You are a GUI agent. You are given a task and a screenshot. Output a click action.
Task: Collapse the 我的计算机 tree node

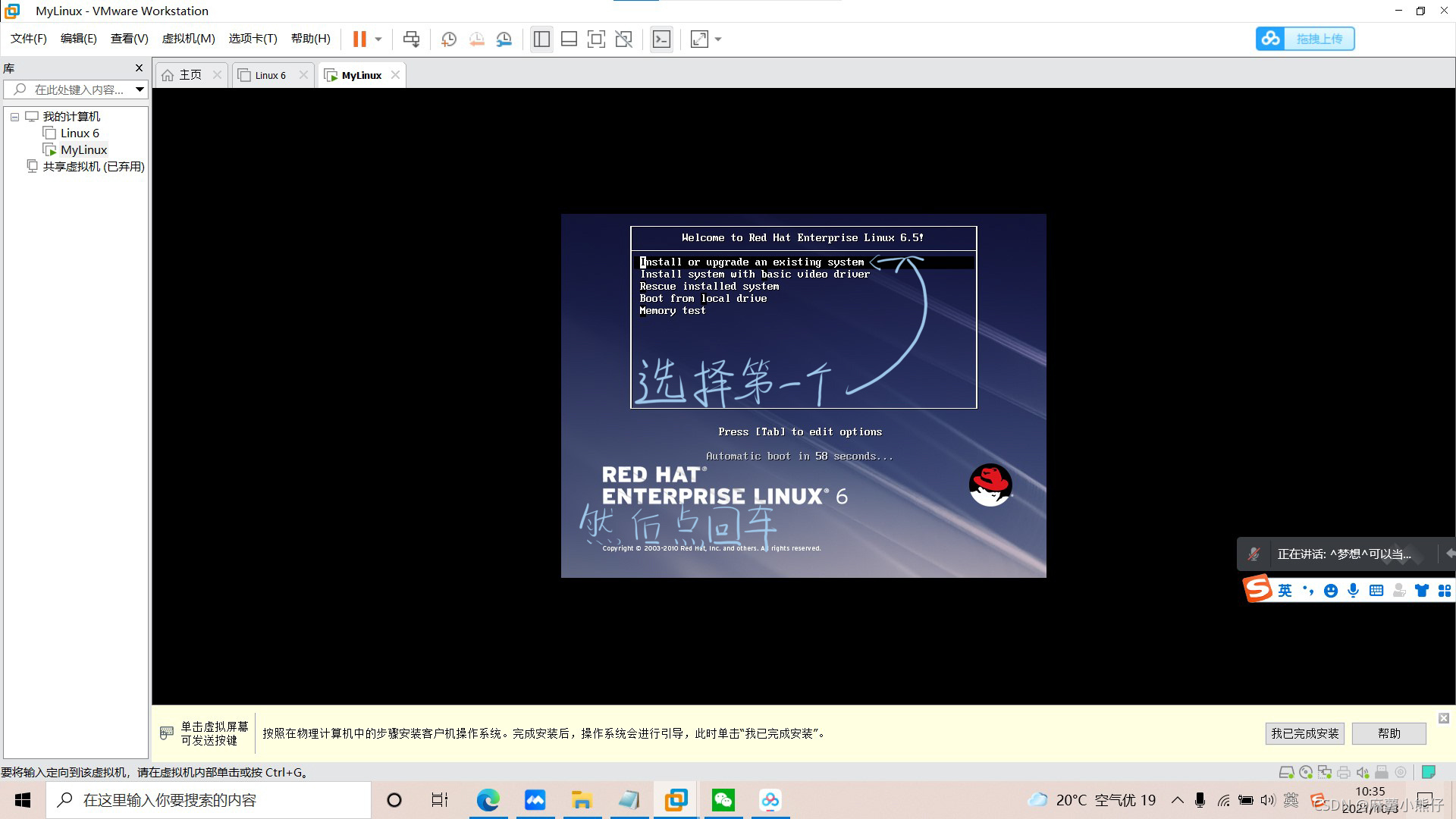(14, 117)
